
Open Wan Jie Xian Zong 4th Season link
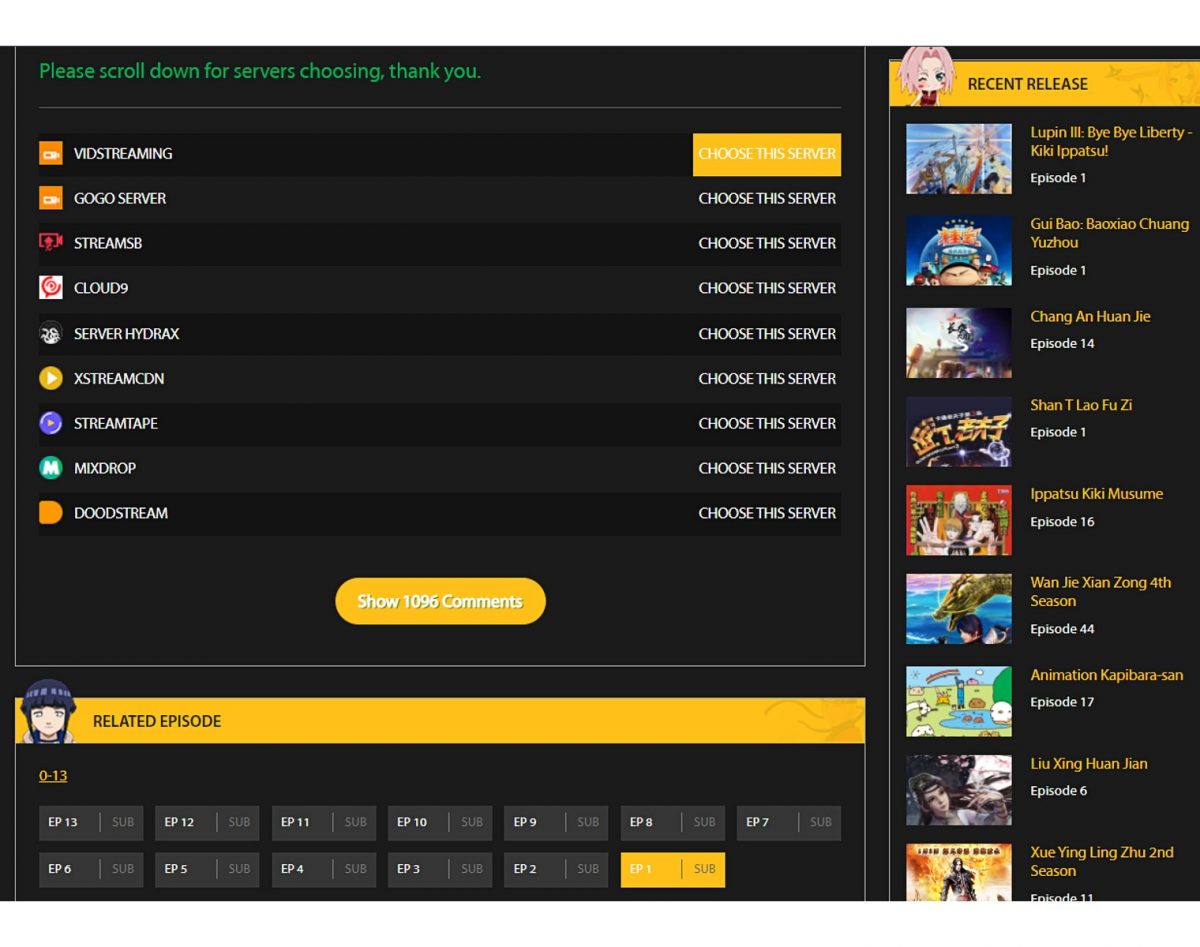tap(1100, 592)
